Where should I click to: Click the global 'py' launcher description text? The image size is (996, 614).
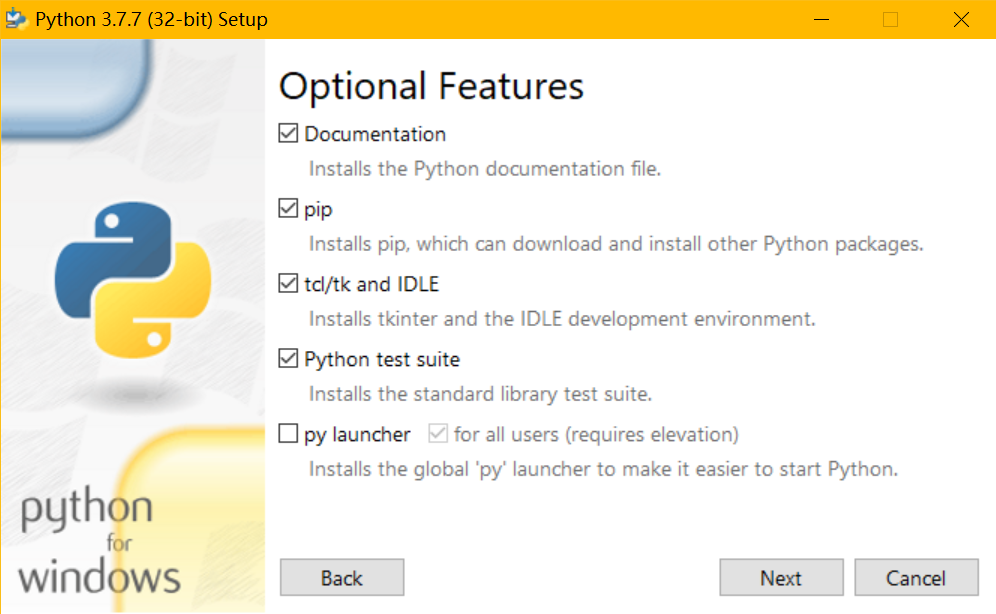[x=603, y=469]
